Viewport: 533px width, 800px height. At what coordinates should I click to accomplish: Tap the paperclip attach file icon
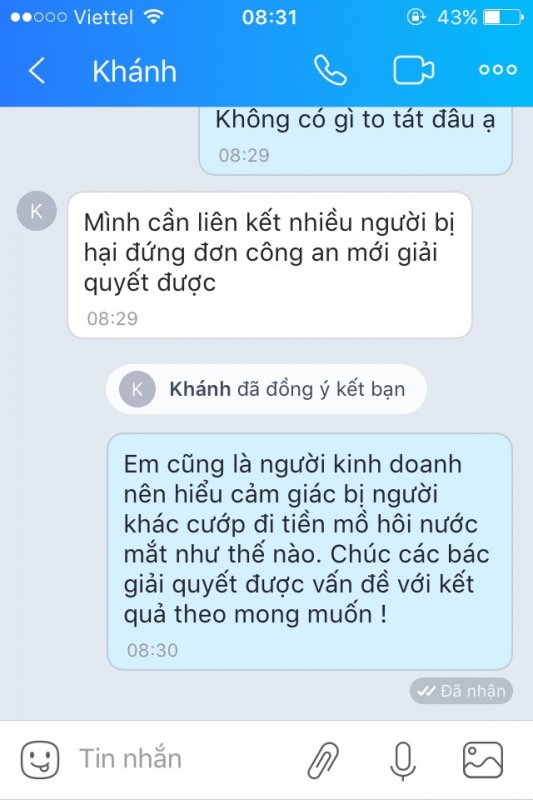coord(323,760)
